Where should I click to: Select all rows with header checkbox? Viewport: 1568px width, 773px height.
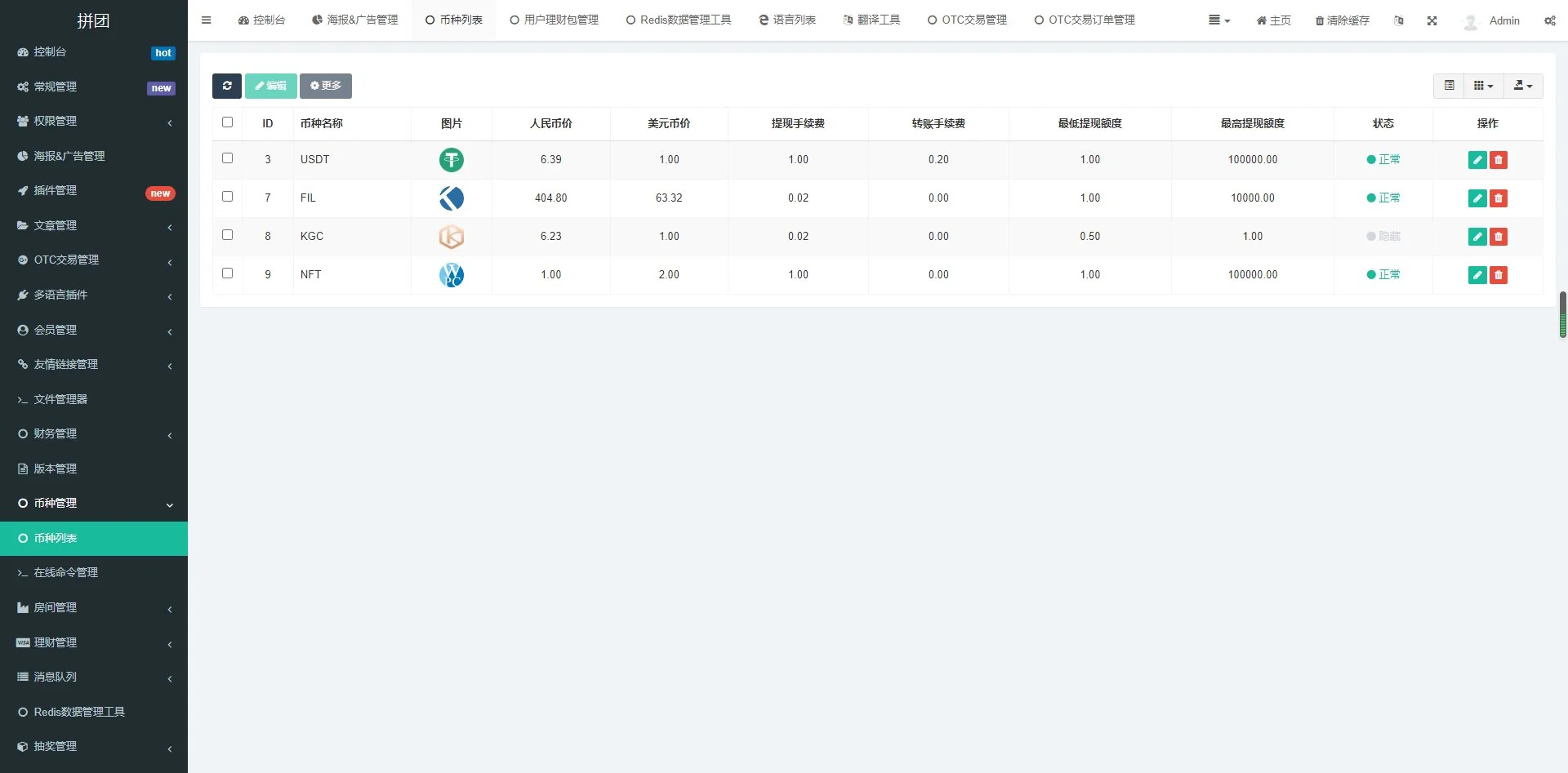(x=227, y=122)
